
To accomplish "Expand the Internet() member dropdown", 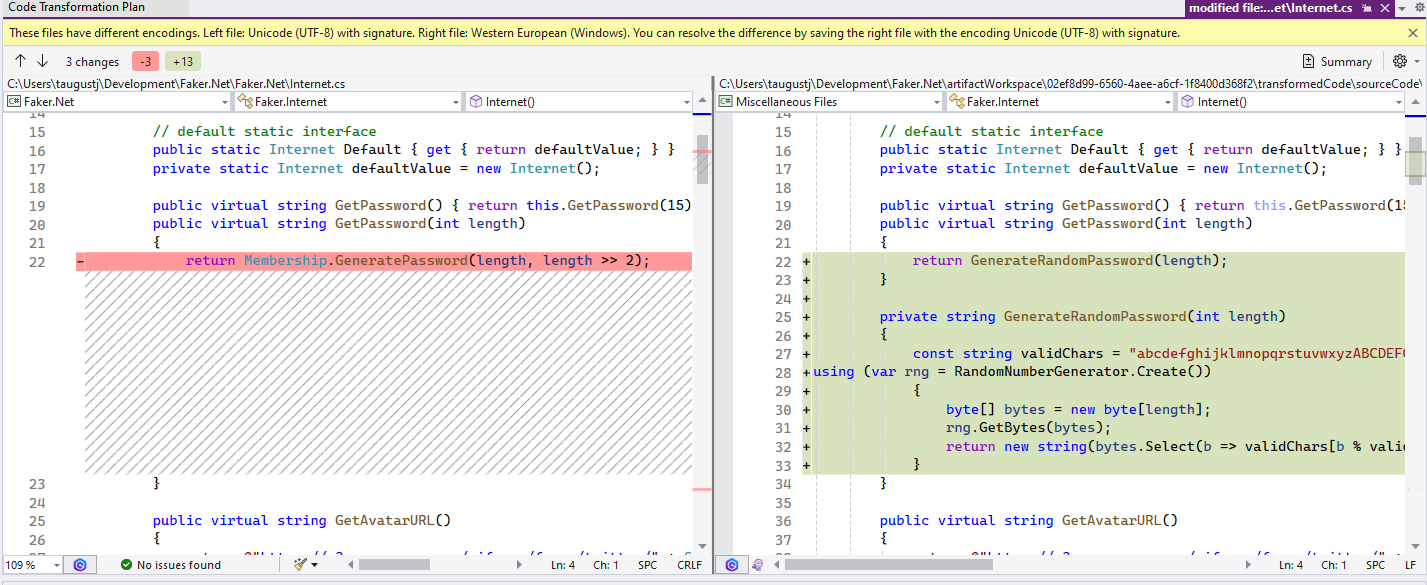I will pyautogui.click(x=578, y=101).
